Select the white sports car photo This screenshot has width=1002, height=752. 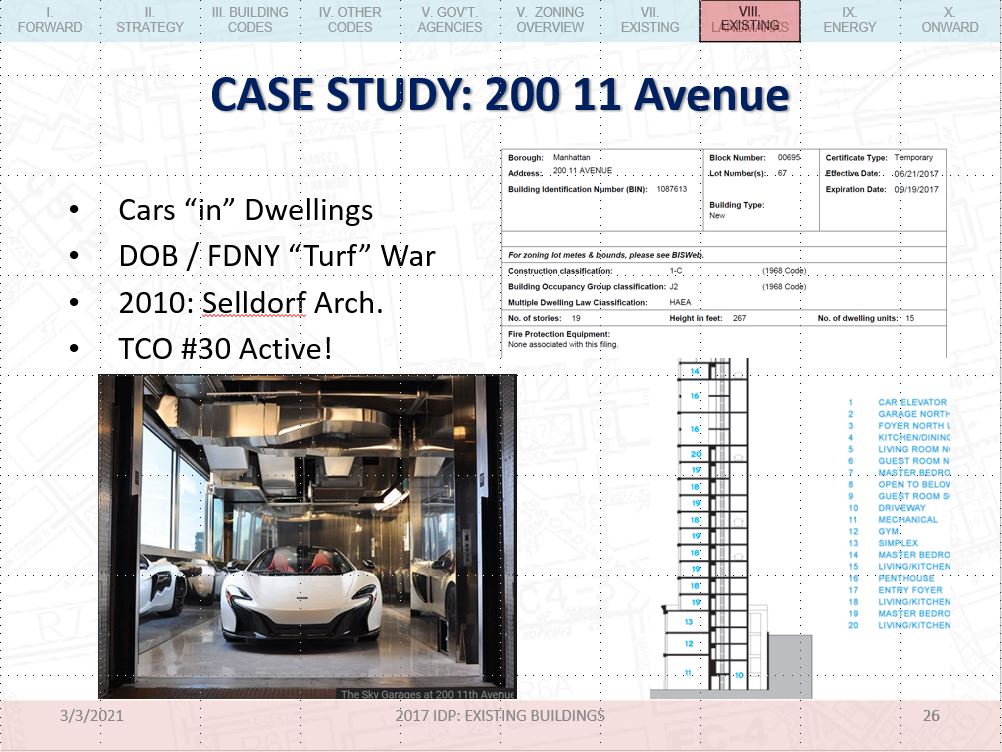point(307,537)
